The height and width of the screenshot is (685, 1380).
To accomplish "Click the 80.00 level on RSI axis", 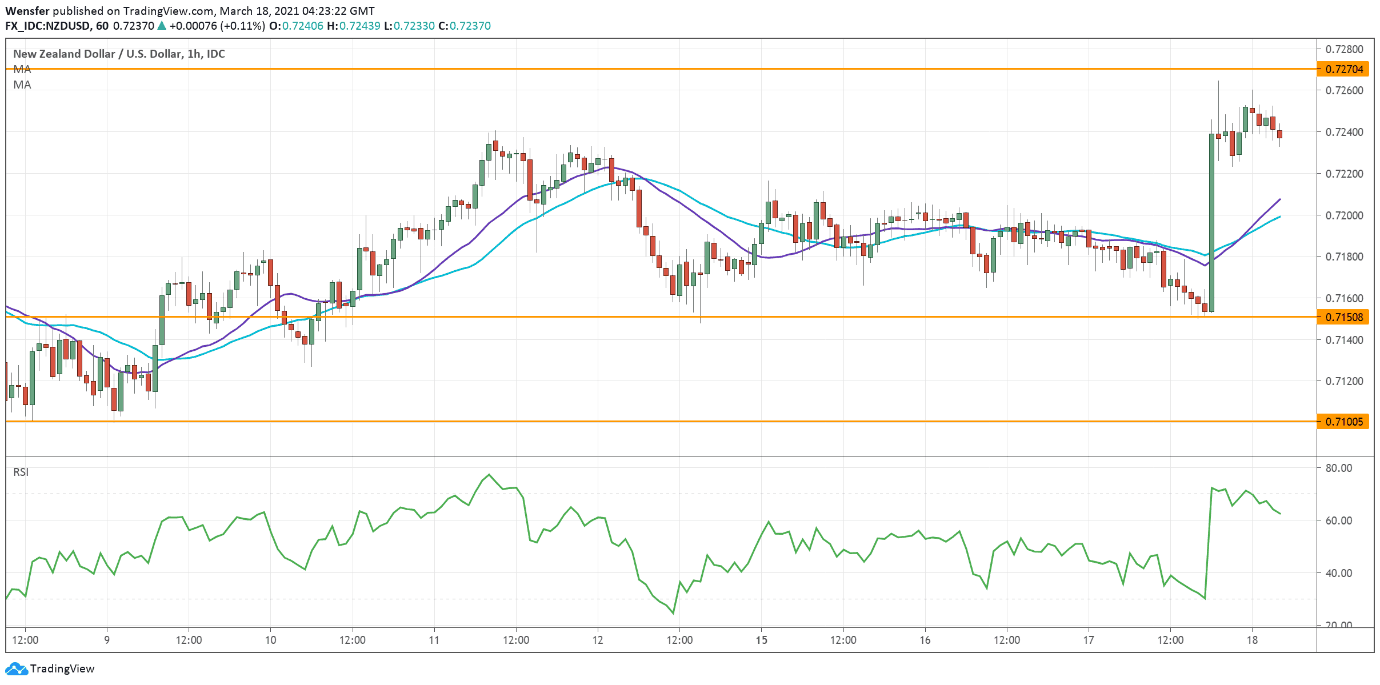I will [1339, 468].
